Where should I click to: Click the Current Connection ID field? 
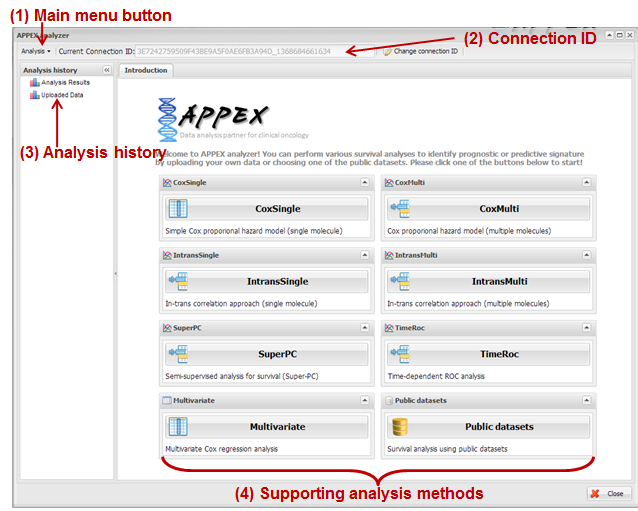pos(255,51)
